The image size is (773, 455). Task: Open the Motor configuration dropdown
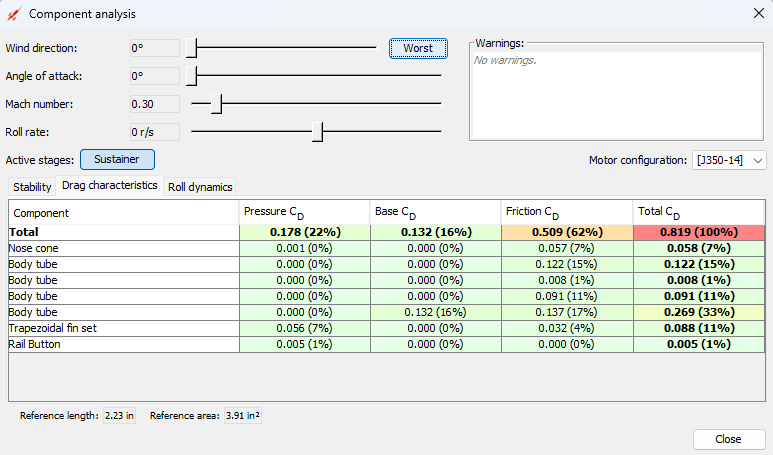point(729,160)
